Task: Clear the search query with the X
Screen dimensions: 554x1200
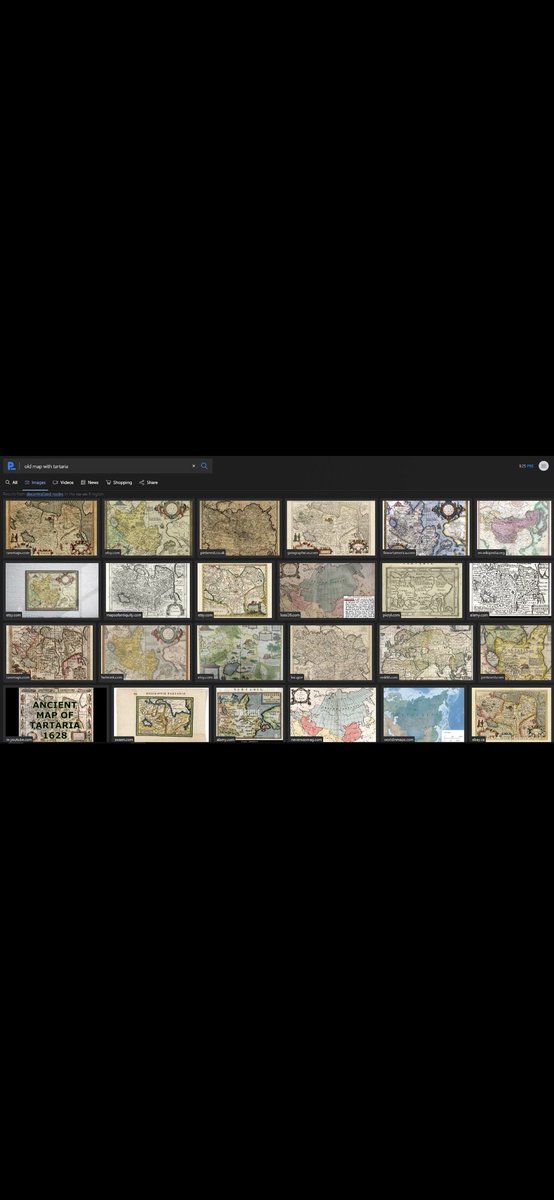Action: 194,466
